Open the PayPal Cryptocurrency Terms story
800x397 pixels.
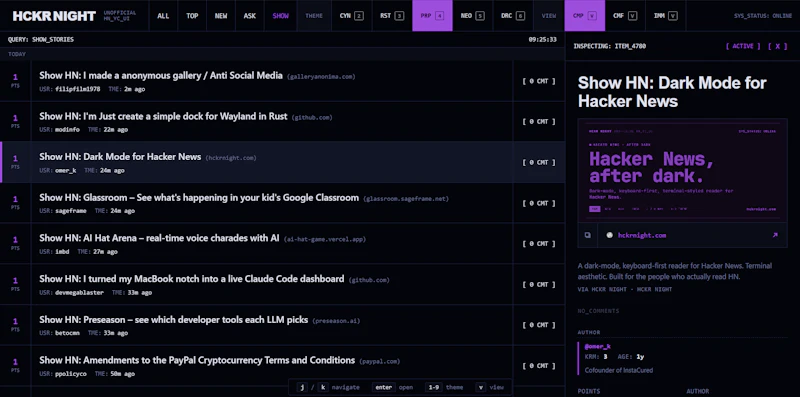[x=197, y=360]
